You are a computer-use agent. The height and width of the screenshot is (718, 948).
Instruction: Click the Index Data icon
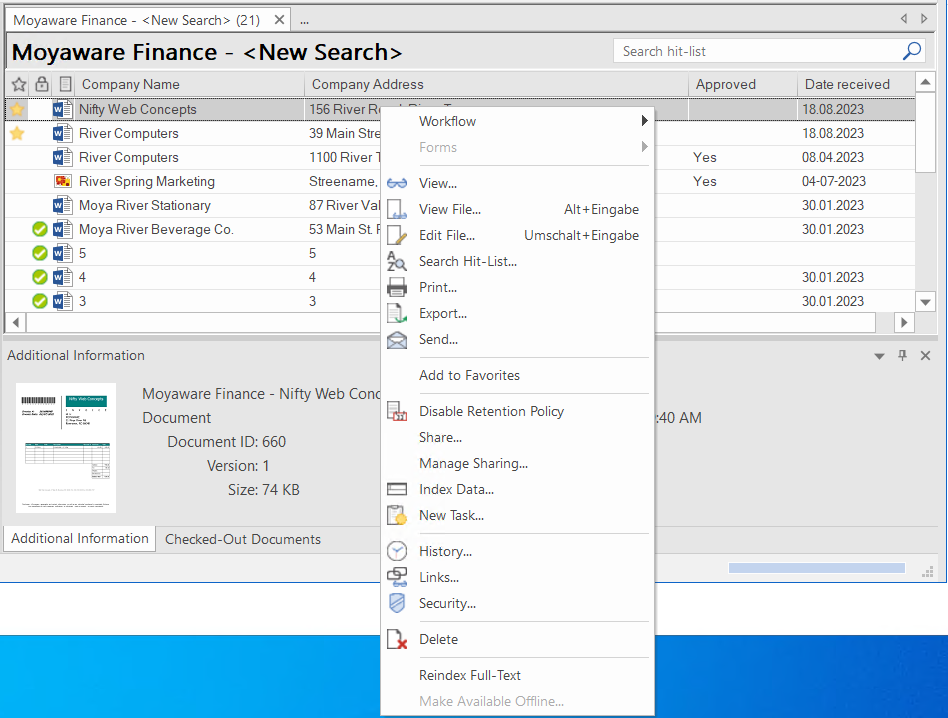point(397,489)
